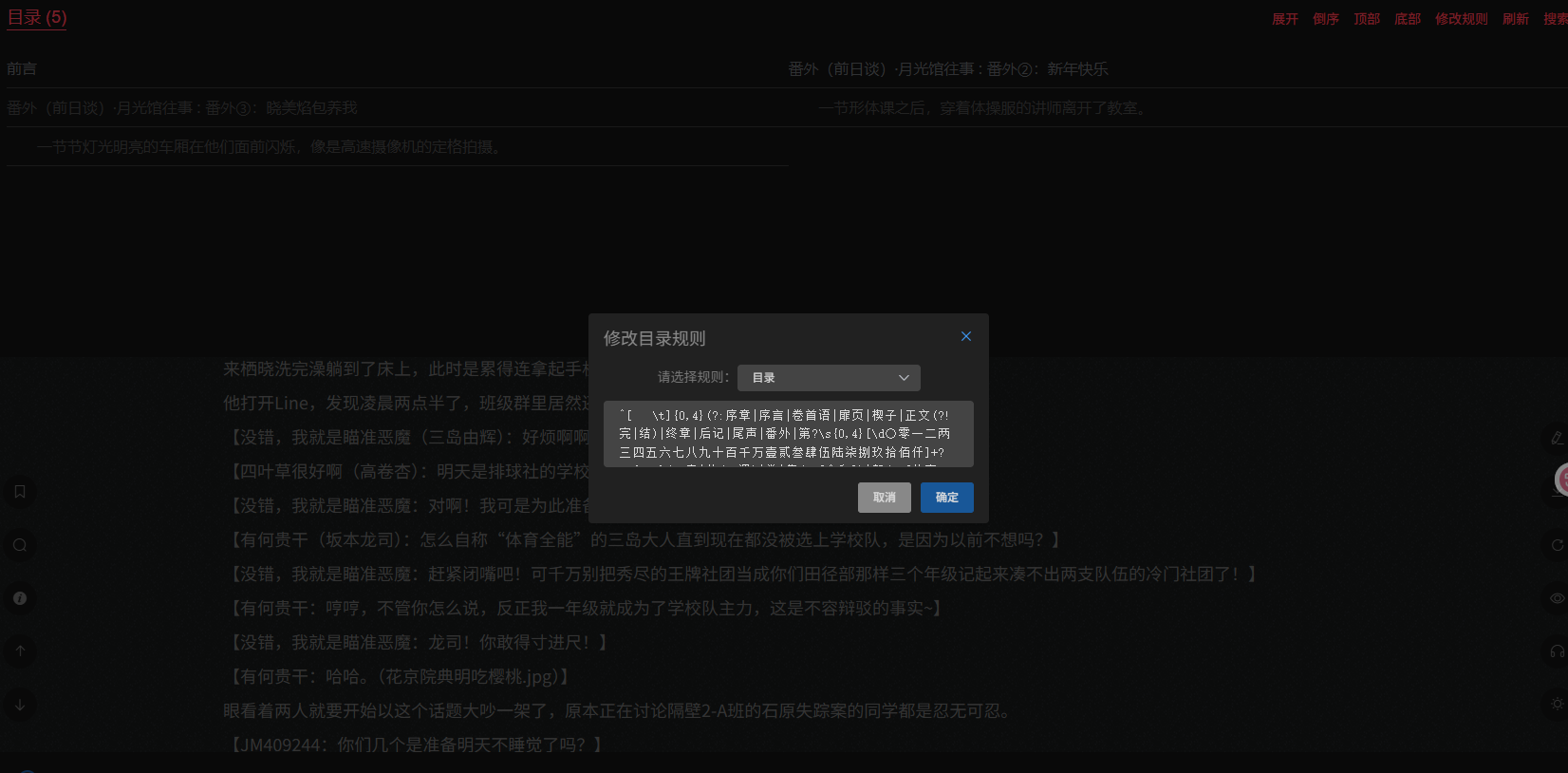Click 倒序 to reverse chapter order
1568x773 pixels.
pos(1326,19)
